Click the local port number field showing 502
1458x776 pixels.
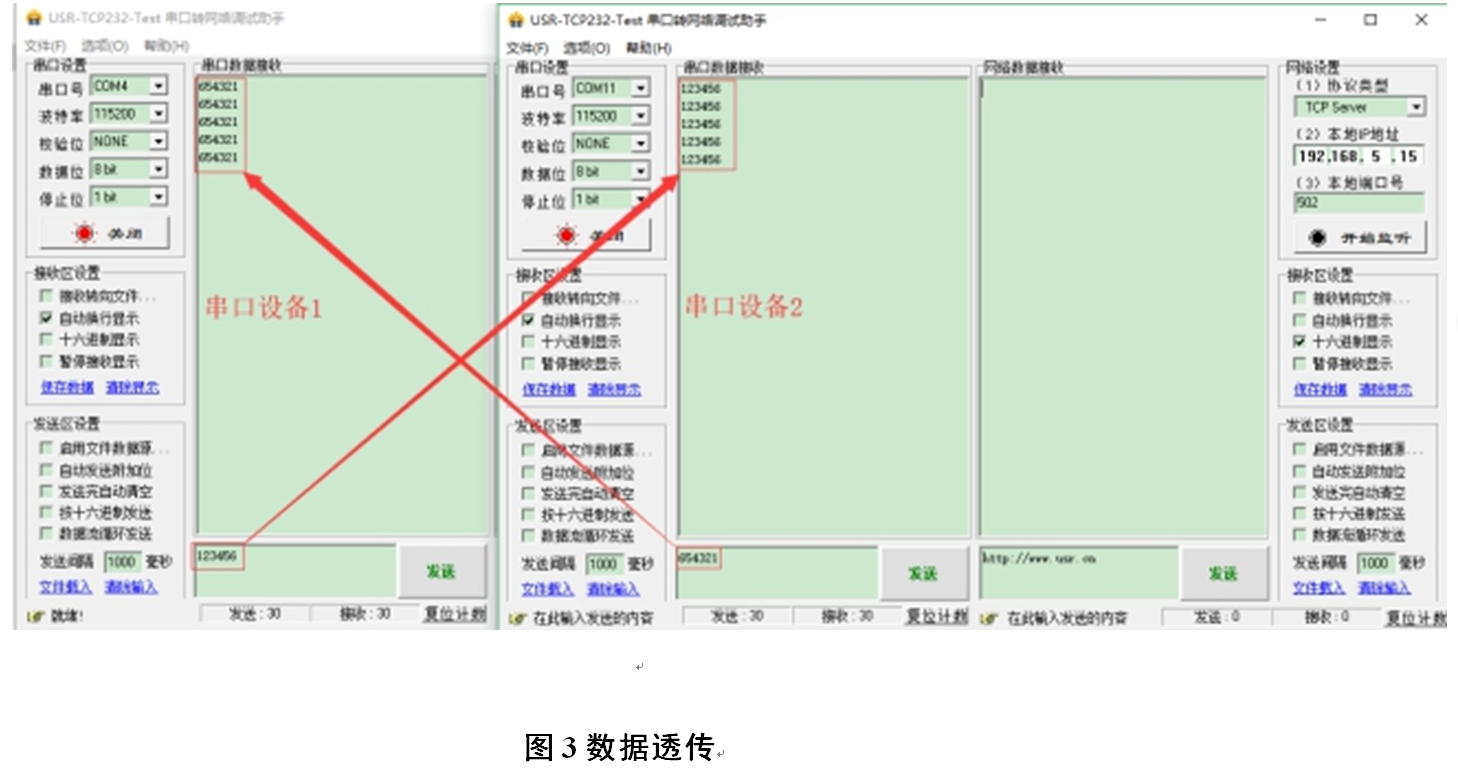tap(1358, 203)
